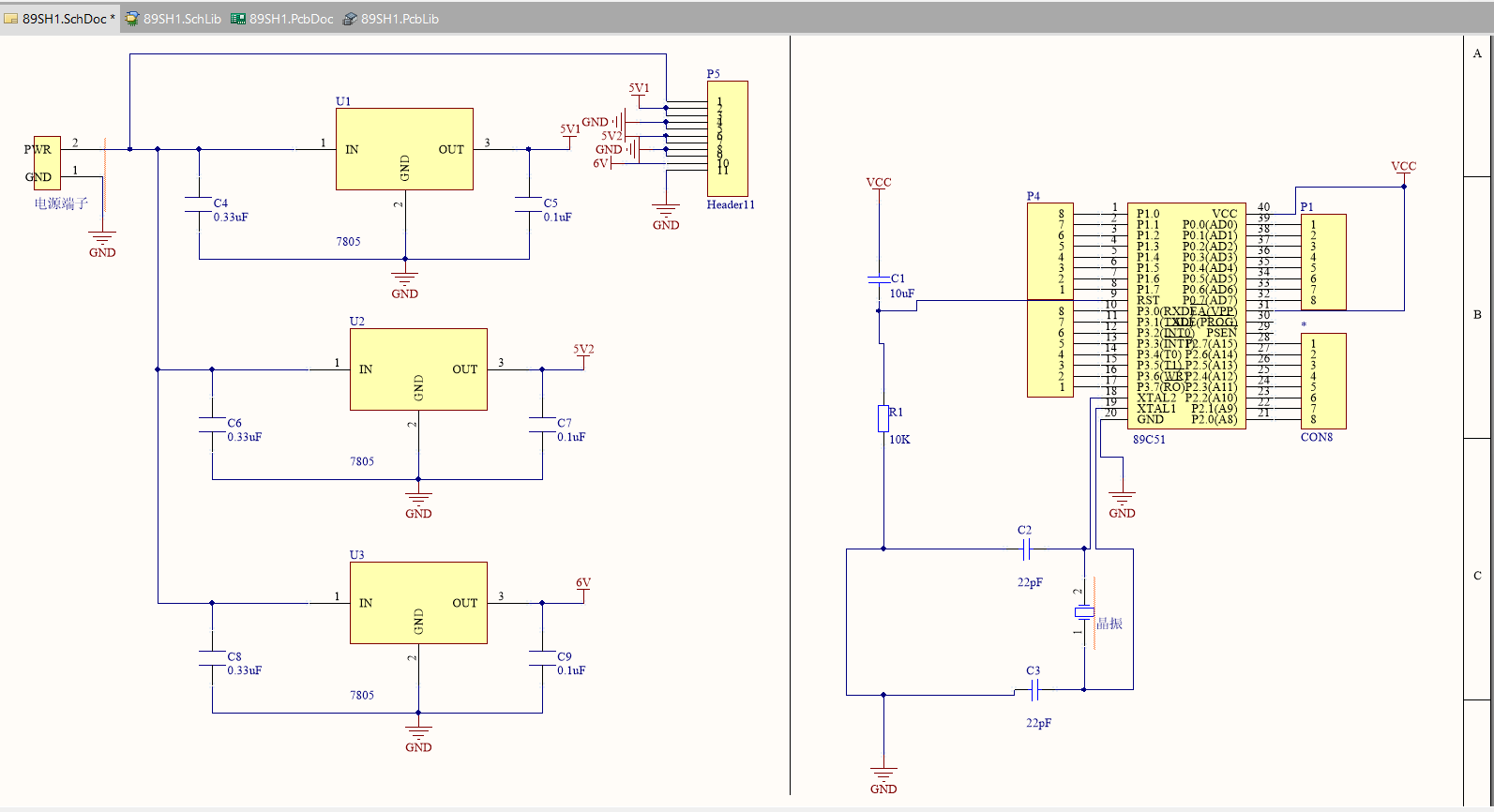Switch to the 89SH1.SchLib tab
1494x812 pixels.
click(x=174, y=19)
